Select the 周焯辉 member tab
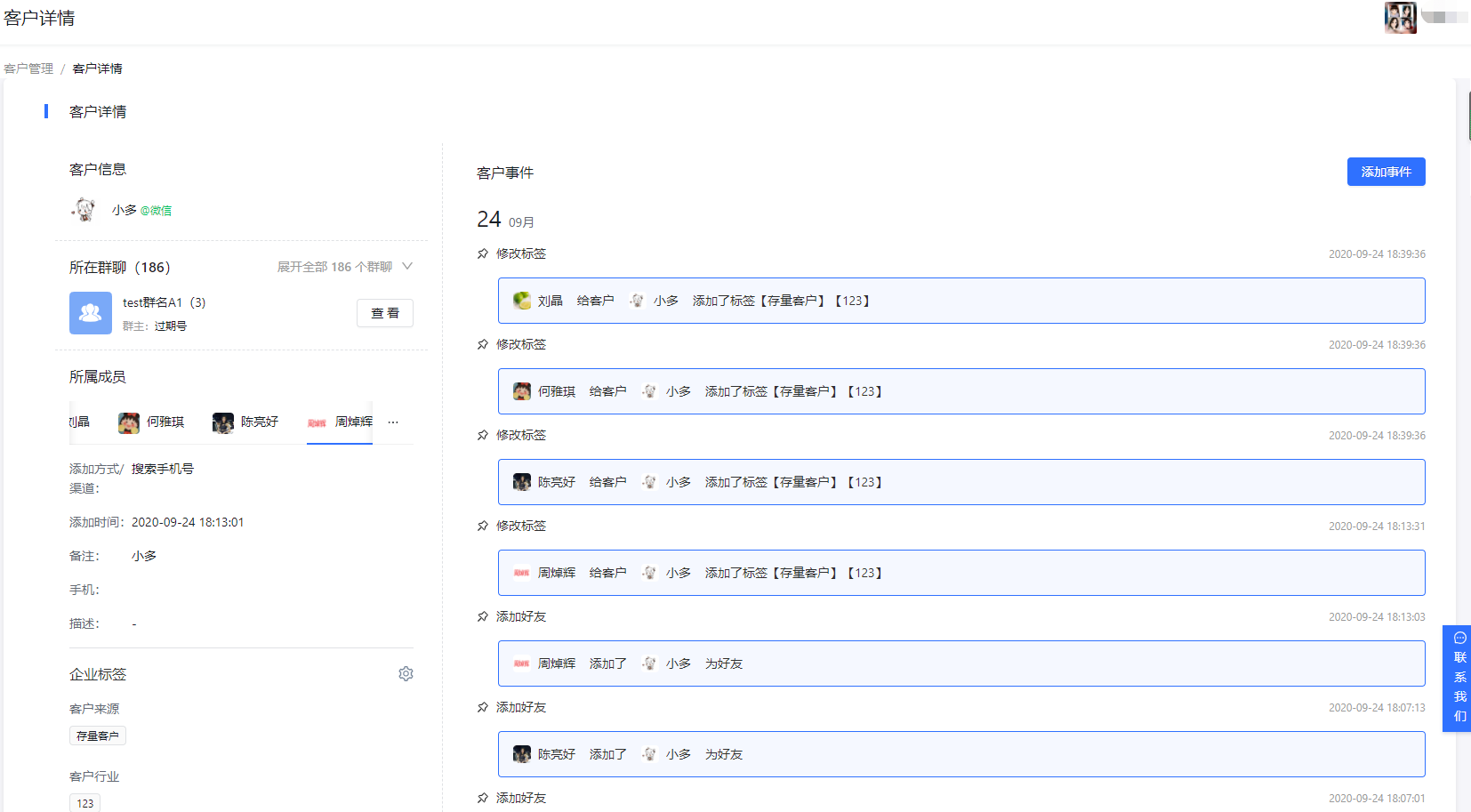Viewport: 1471px width, 812px height. point(341,422)
